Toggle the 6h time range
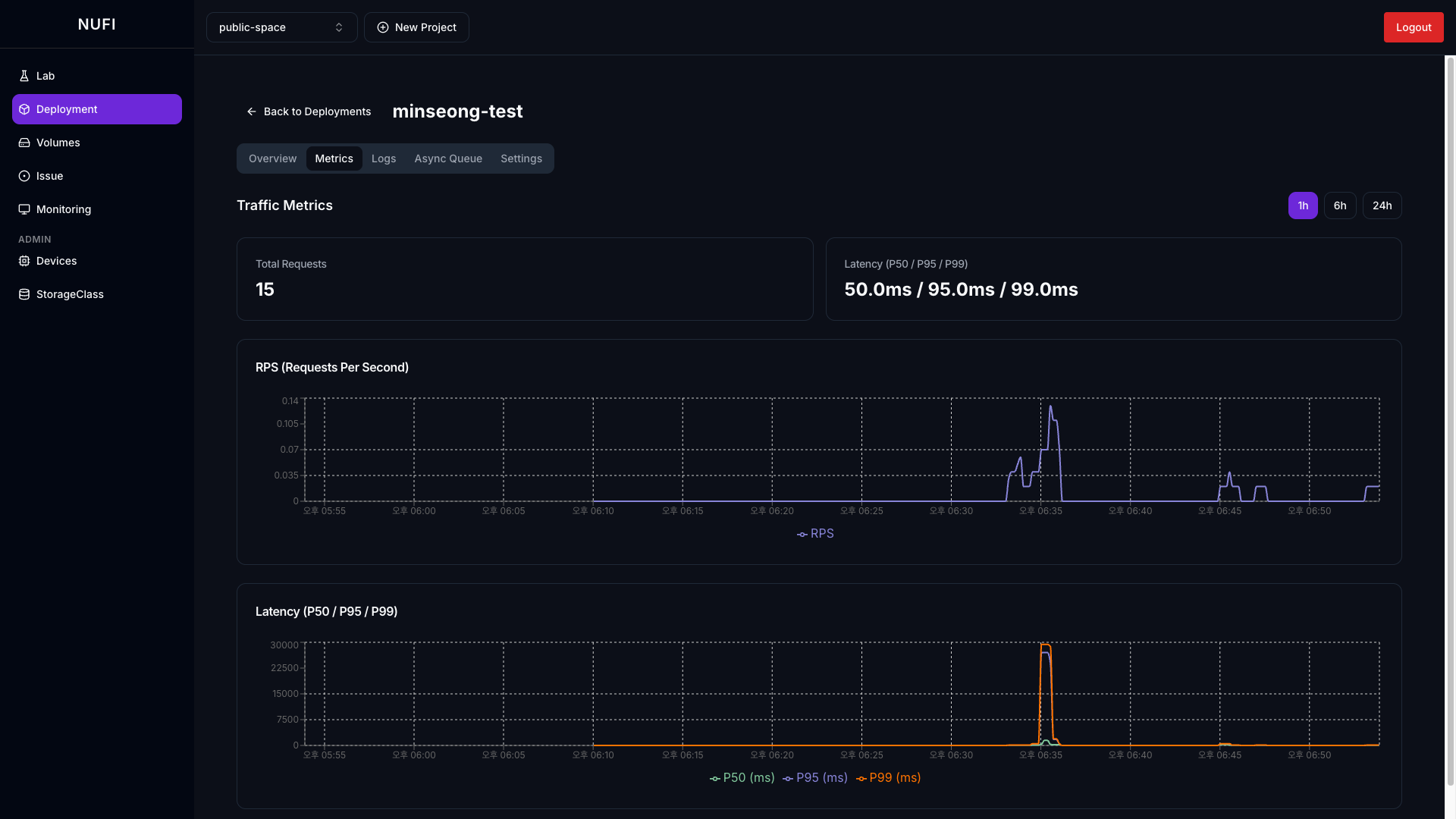Image resolution: width=1456 pixels, height=819 pixels. pyautogui.click(x=1339, y=205)
